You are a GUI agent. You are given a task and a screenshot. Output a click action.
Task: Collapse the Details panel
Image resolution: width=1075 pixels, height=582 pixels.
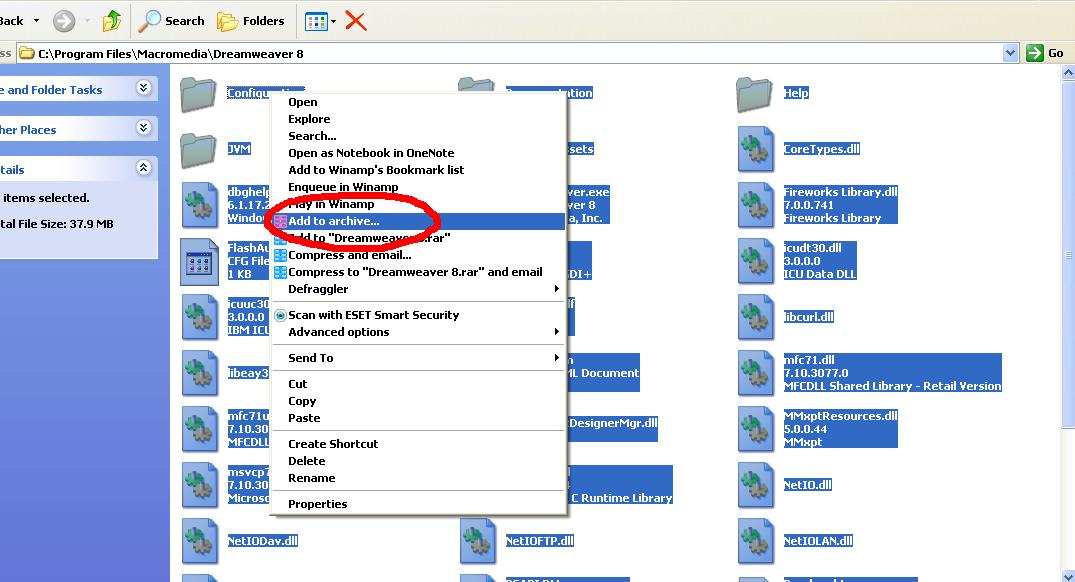coord(143,167)
